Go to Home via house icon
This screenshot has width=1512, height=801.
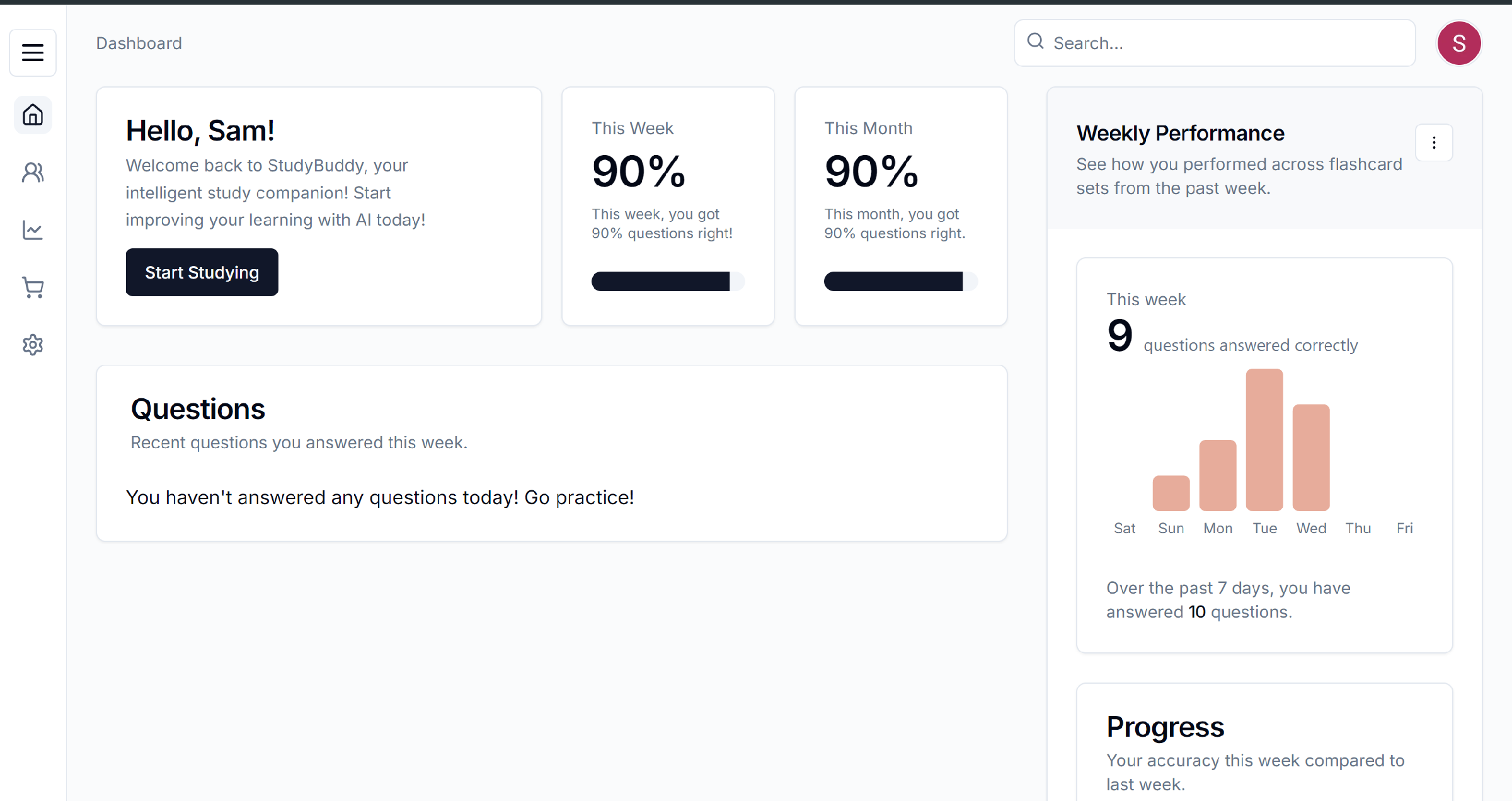pyautogui.click(x=33, y=115)
